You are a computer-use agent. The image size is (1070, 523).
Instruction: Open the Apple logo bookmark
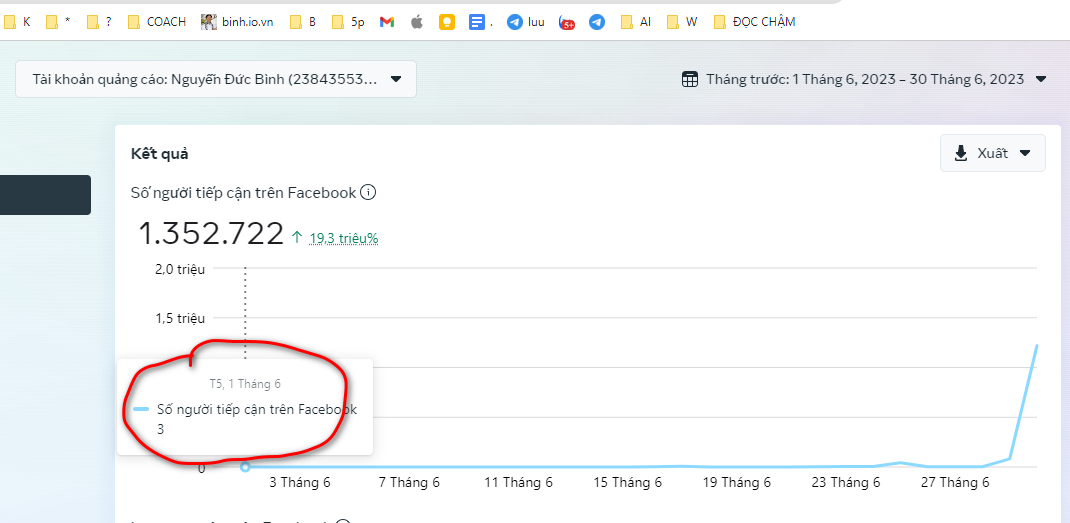[417, 22]
